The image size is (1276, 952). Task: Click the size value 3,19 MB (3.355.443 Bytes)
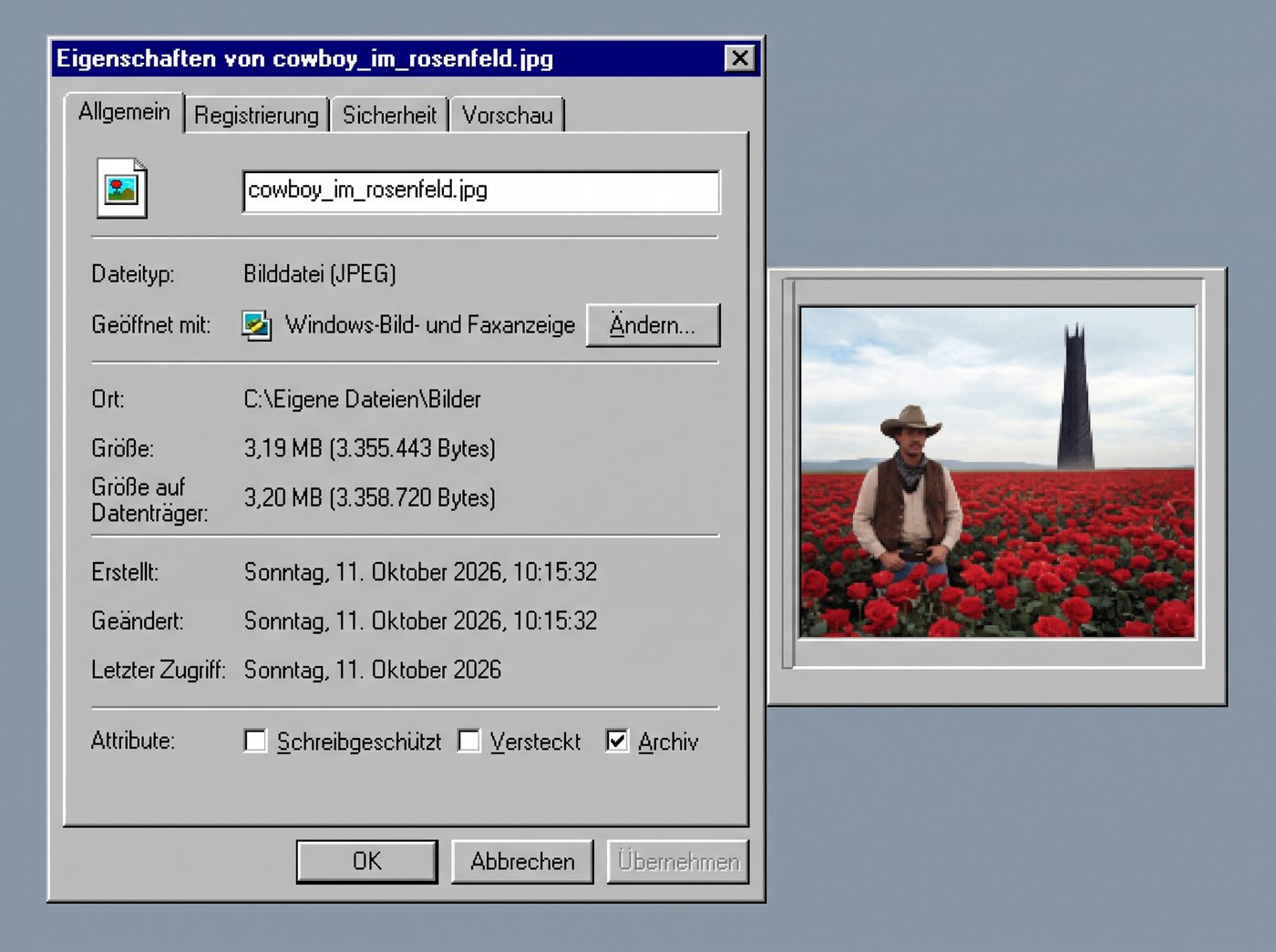point(369,448)
